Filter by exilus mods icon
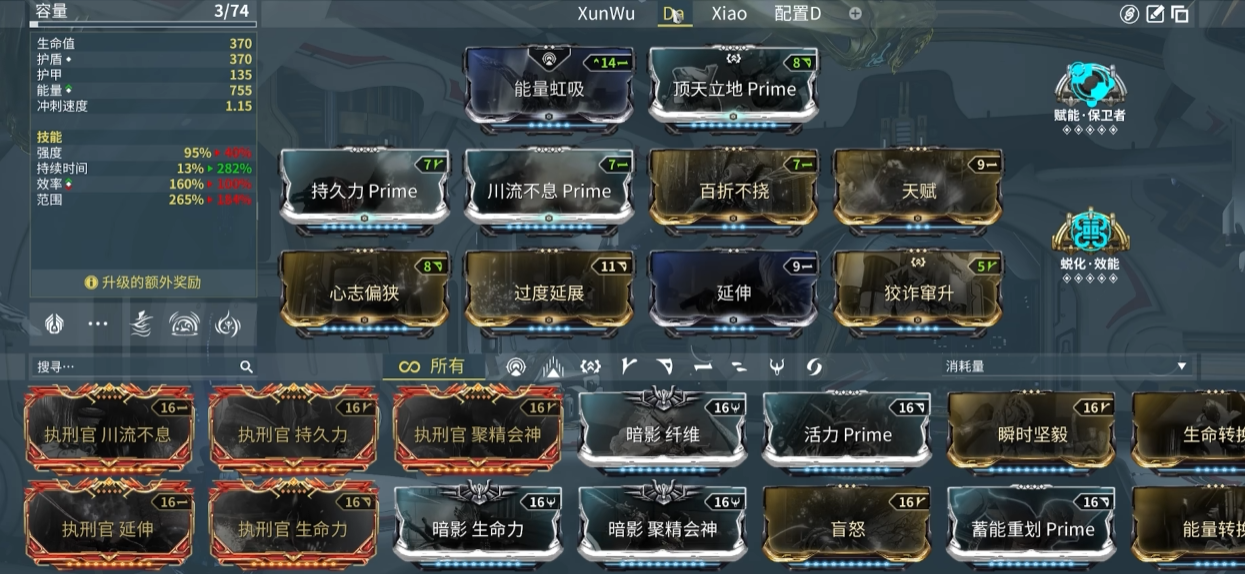 (553, 367)
